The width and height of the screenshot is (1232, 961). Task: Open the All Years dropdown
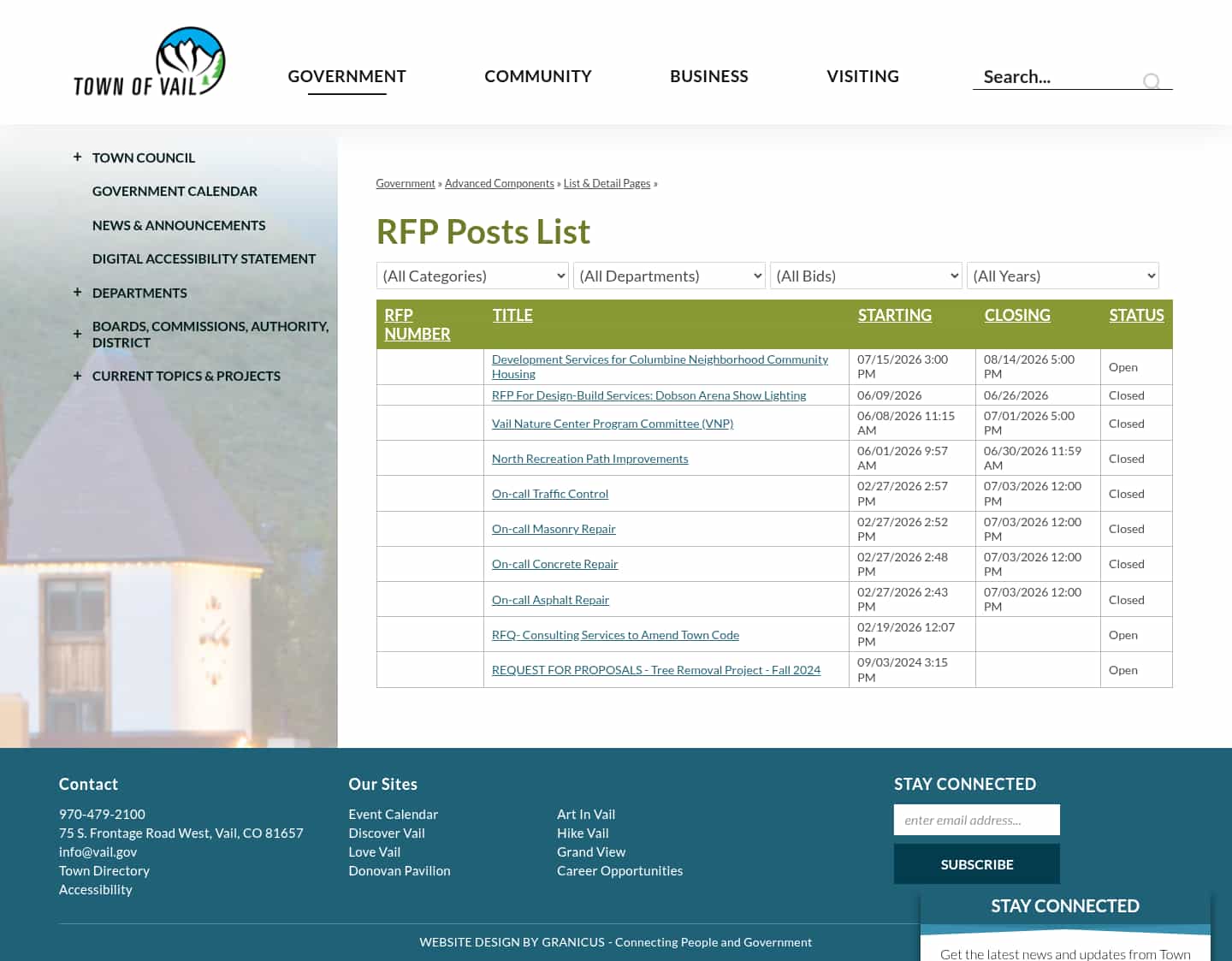click(x=1063, y=276)
